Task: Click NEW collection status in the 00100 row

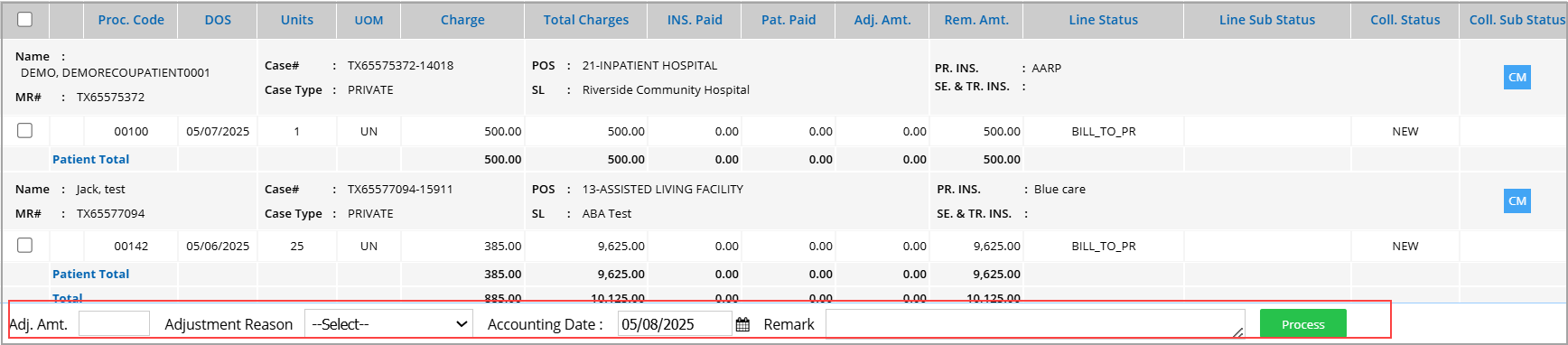Action: [1405, 131]
